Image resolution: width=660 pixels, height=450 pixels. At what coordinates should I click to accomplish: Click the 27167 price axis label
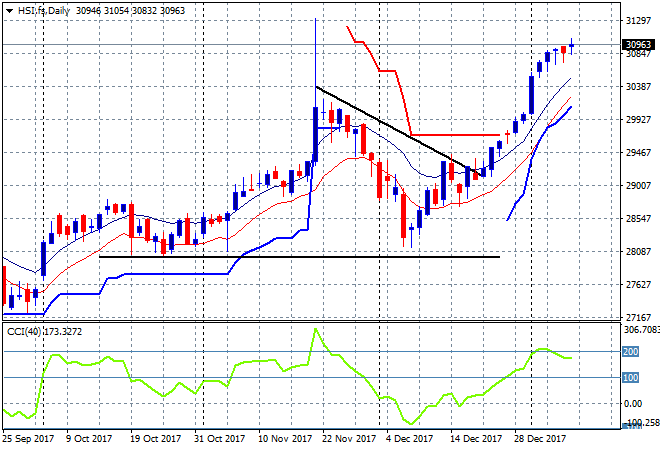click(x=639, y=317)
